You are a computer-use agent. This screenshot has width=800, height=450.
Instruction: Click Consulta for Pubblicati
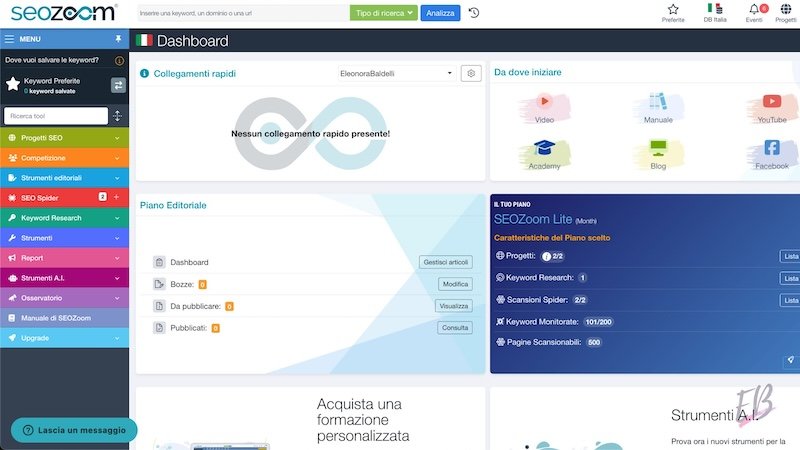(455, 328)
